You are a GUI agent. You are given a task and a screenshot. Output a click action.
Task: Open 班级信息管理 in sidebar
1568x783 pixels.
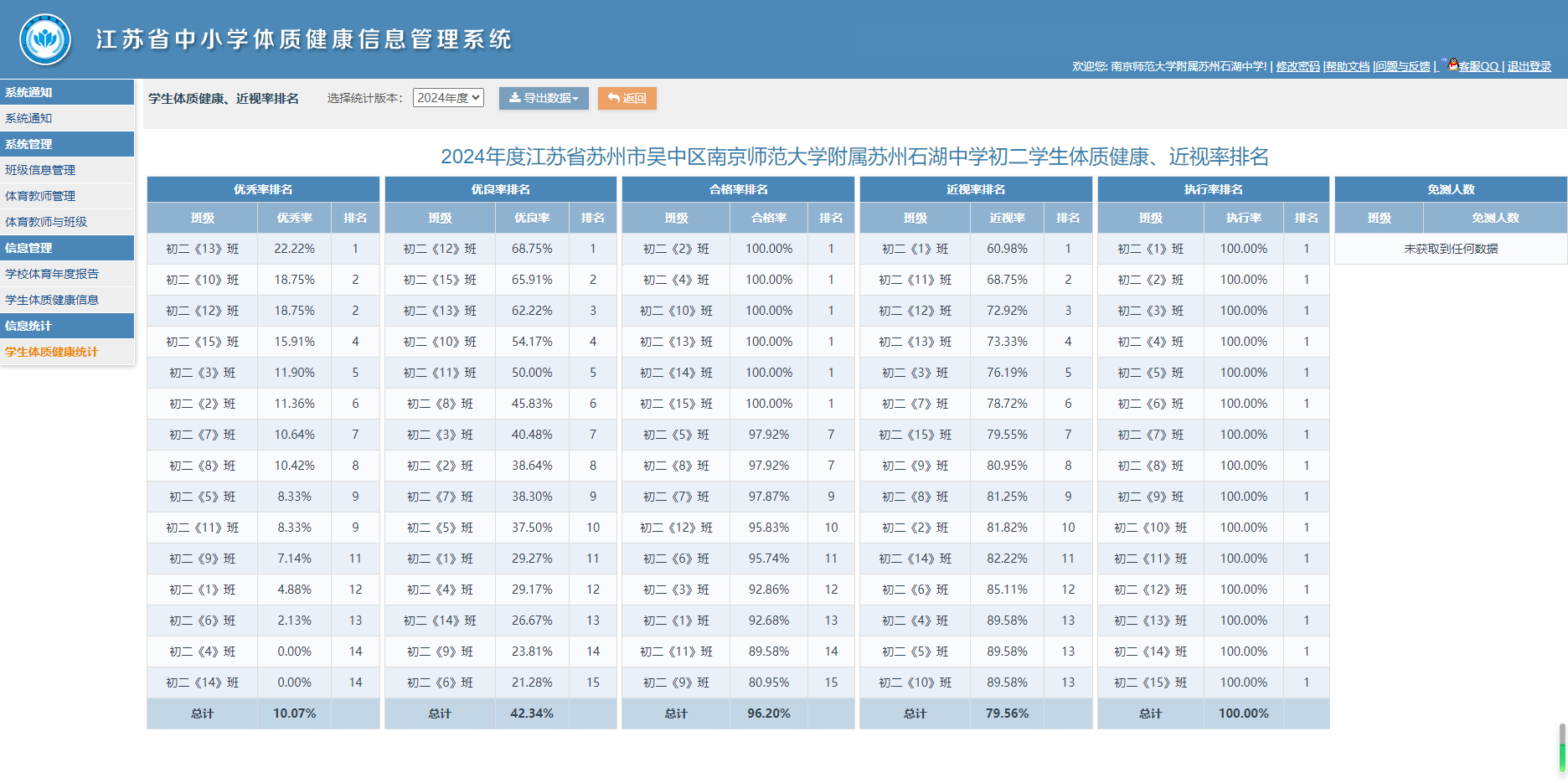tap(67, 170)
